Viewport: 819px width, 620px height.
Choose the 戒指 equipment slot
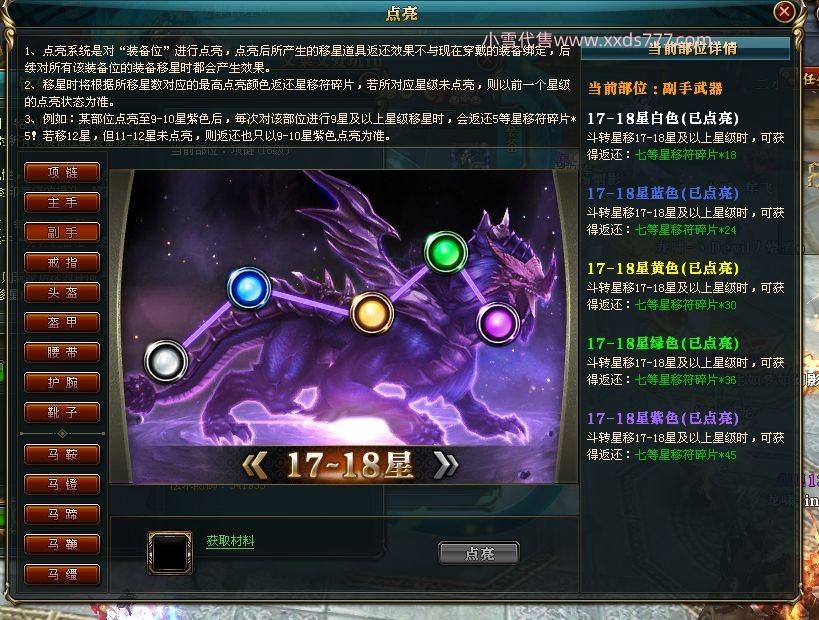(62, 263)
